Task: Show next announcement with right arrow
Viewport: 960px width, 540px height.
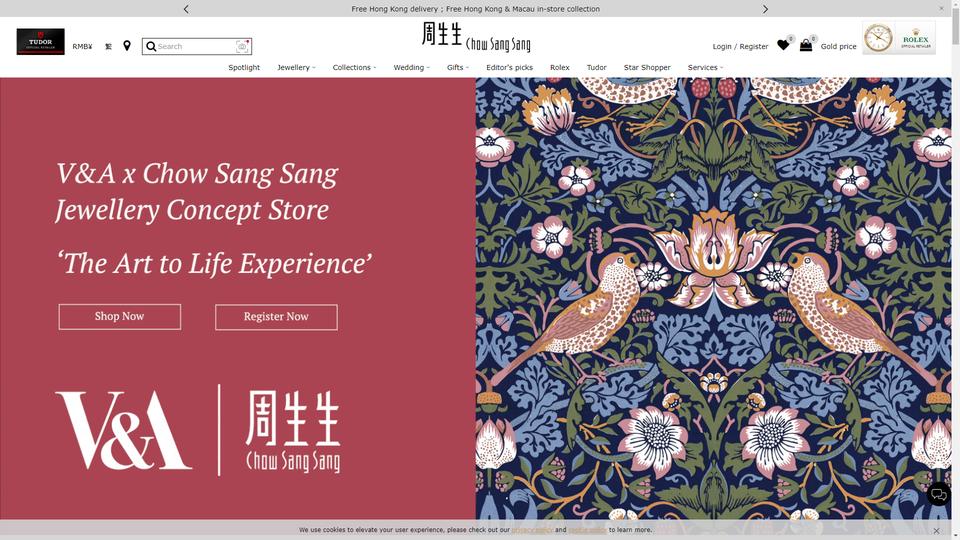Action: tap(765, 9)
